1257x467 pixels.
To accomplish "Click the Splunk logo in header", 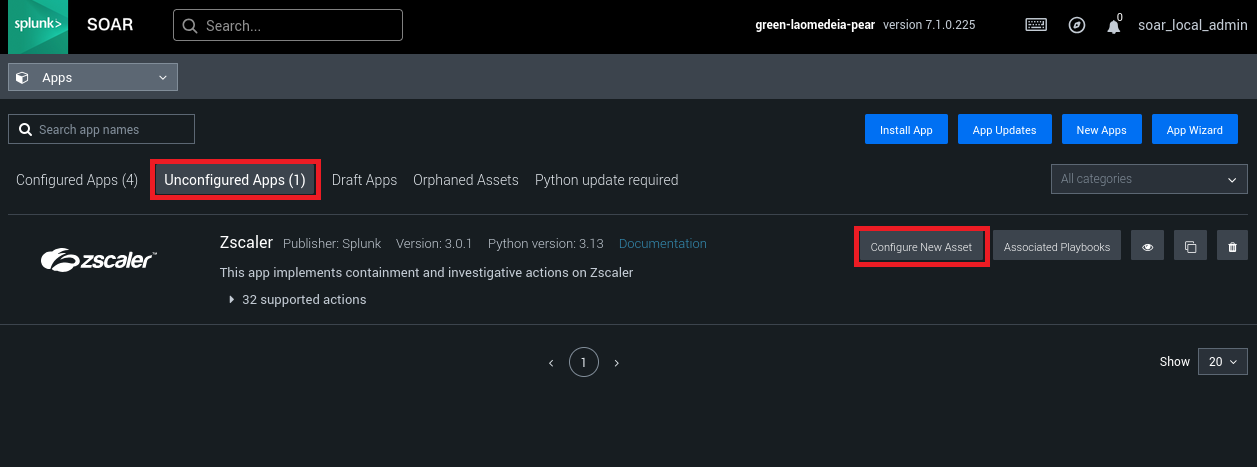I will pyautogui.click(x=37, y=26).
